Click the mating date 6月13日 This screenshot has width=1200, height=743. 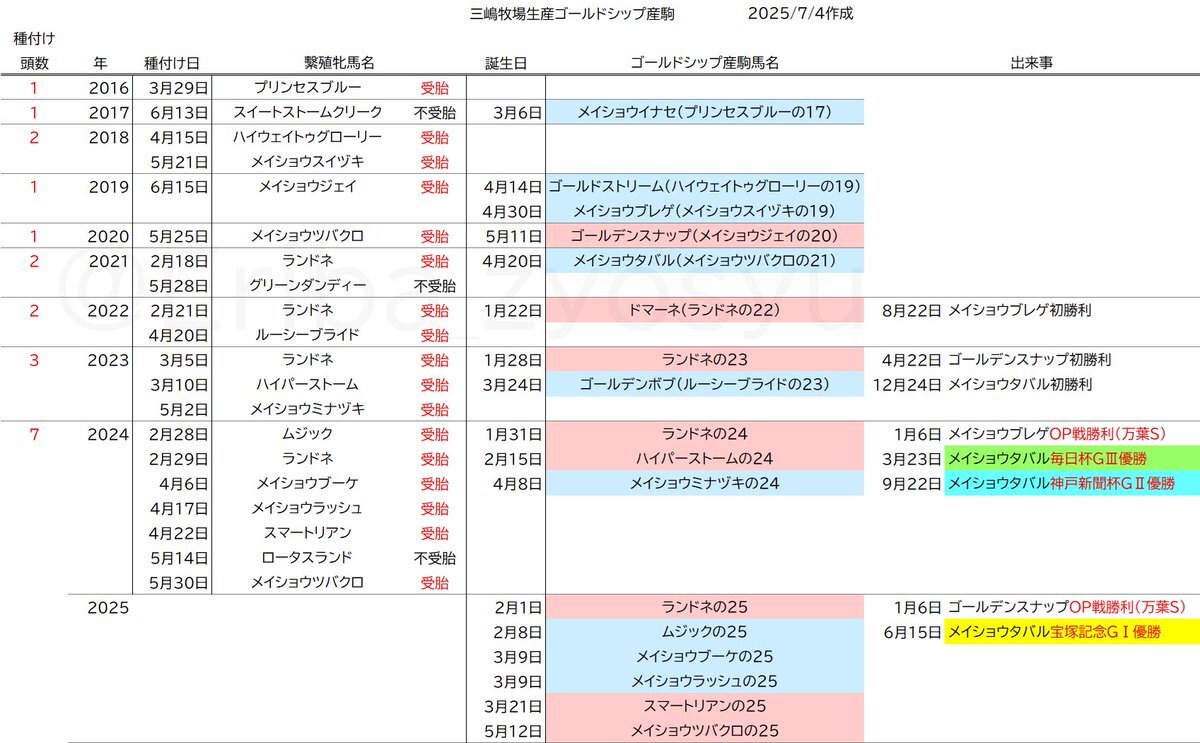pos(178,113)
